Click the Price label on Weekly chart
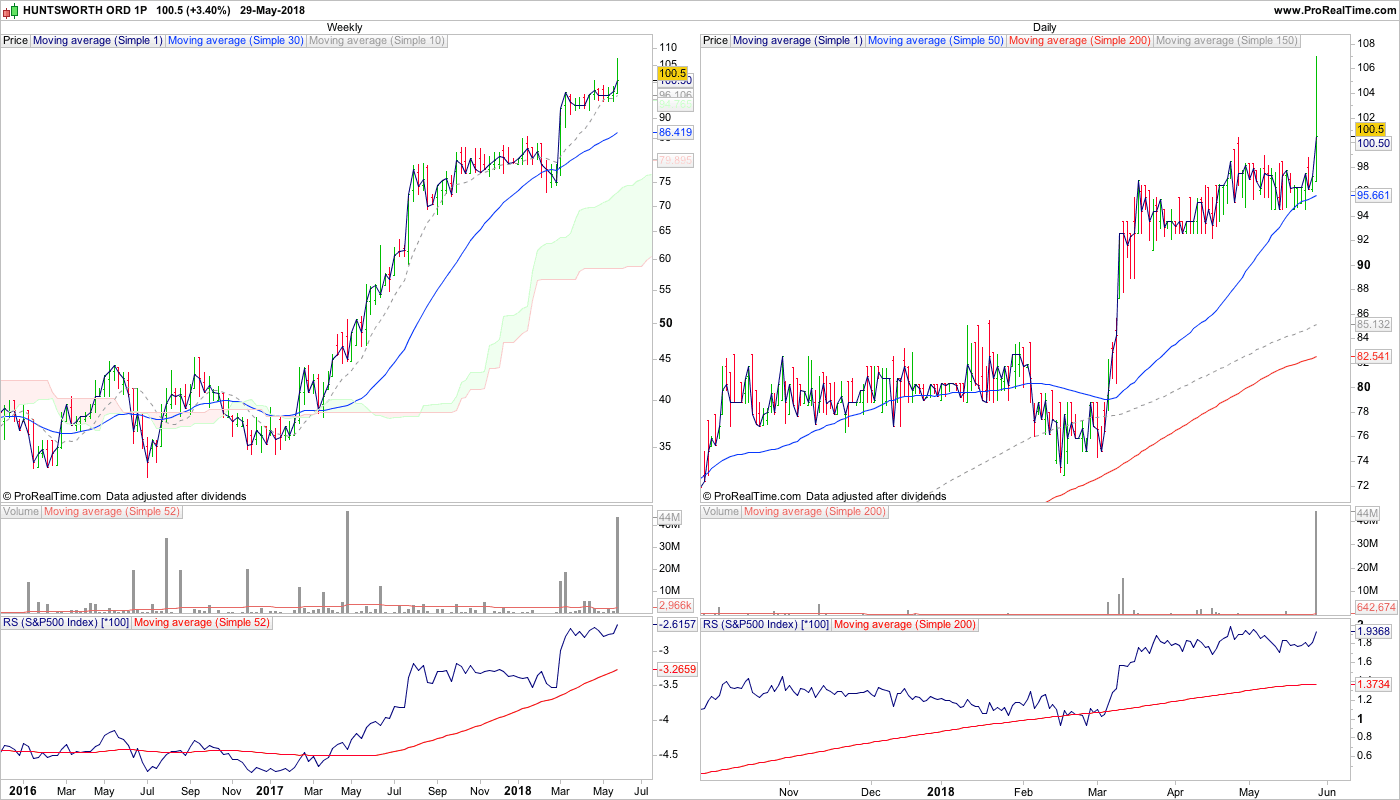 pyautogui.click(x=16, y=41)
